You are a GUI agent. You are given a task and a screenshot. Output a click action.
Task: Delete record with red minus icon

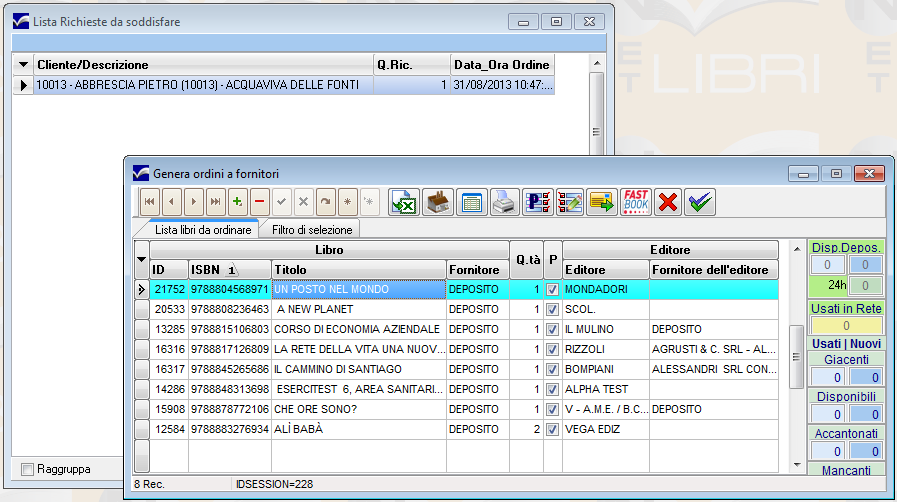tap(260, 202)
